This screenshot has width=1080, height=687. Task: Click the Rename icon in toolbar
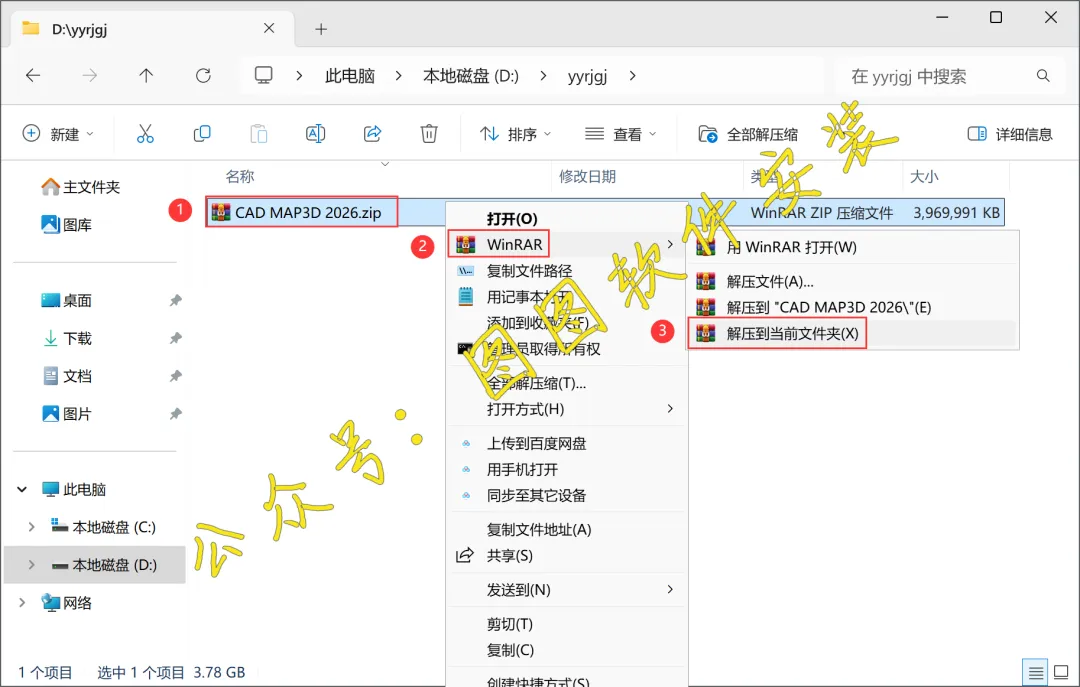pyautogui.click(x=315, y=134)
